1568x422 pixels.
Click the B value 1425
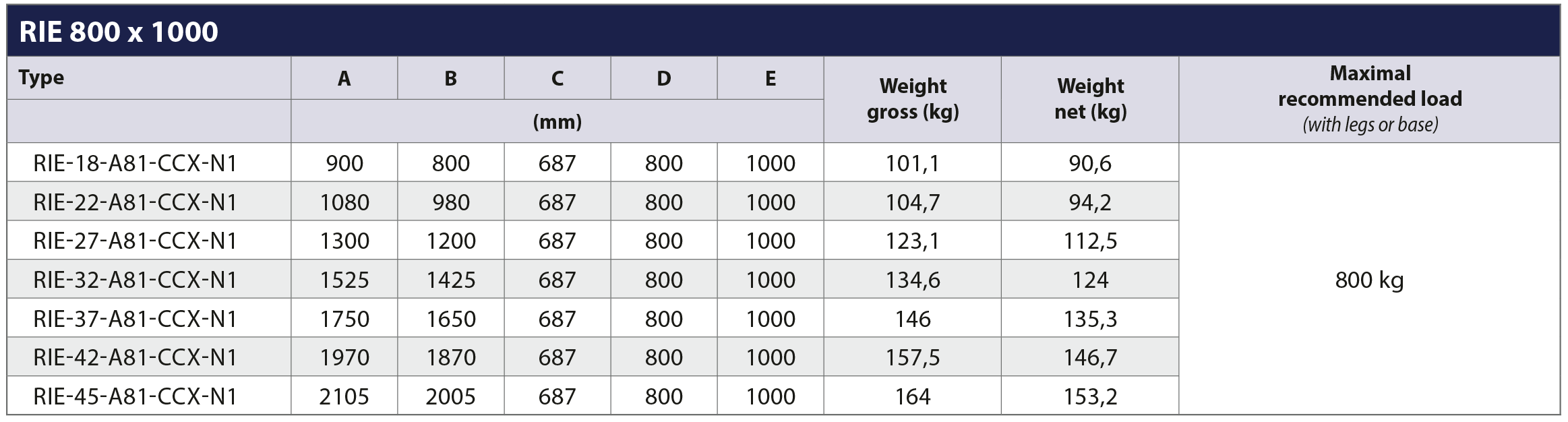[450, 279]
